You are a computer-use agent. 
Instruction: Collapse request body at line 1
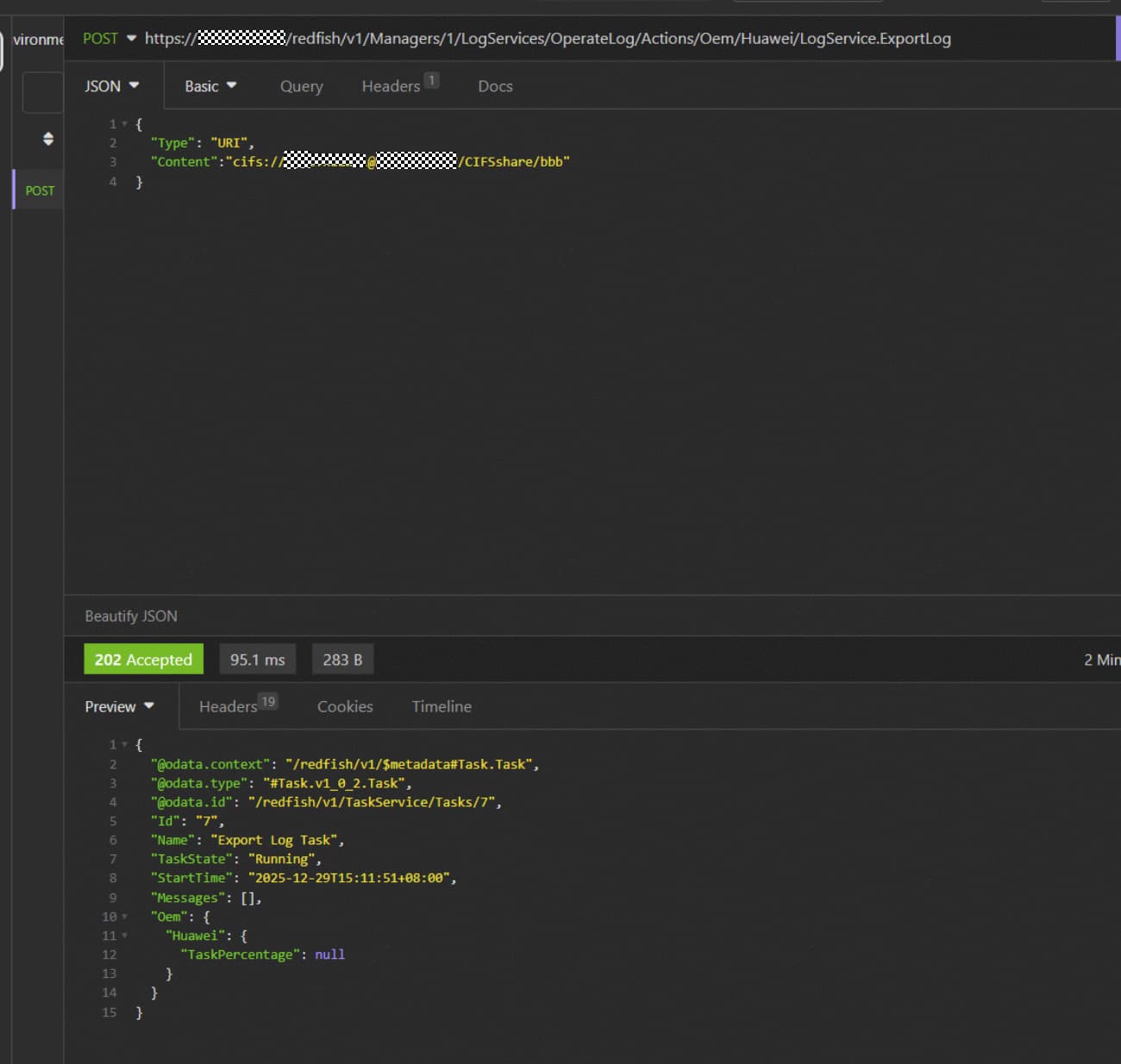[x=124, y=124]
